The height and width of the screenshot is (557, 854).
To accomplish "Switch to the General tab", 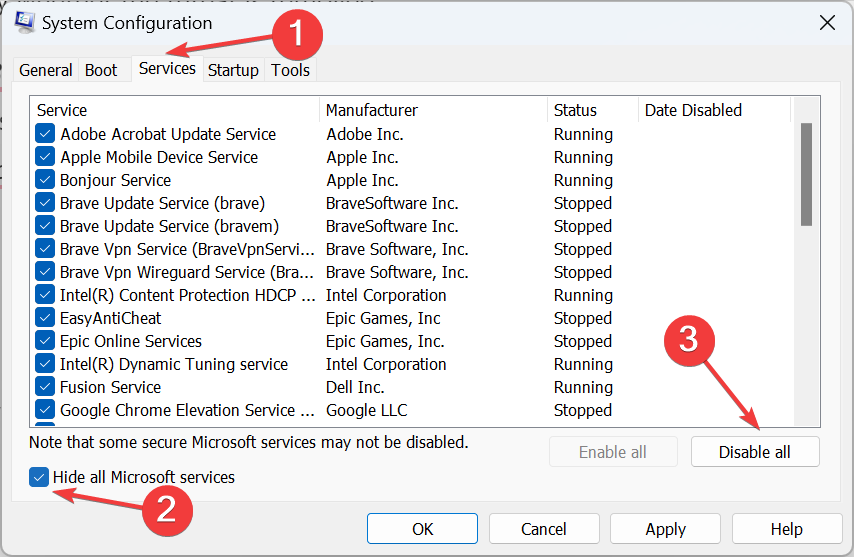I will 46,70.
